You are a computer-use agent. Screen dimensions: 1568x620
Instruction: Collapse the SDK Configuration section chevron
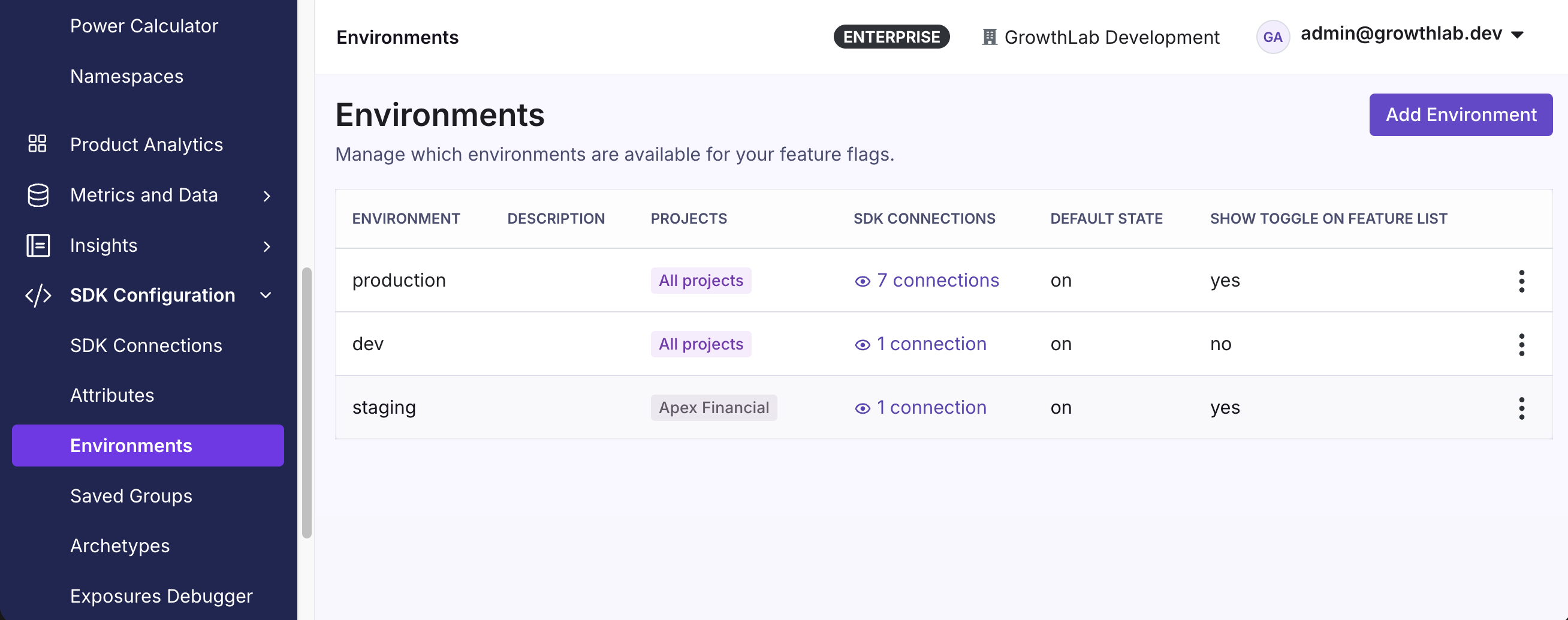pyautogui.click(x=266, y=296)
